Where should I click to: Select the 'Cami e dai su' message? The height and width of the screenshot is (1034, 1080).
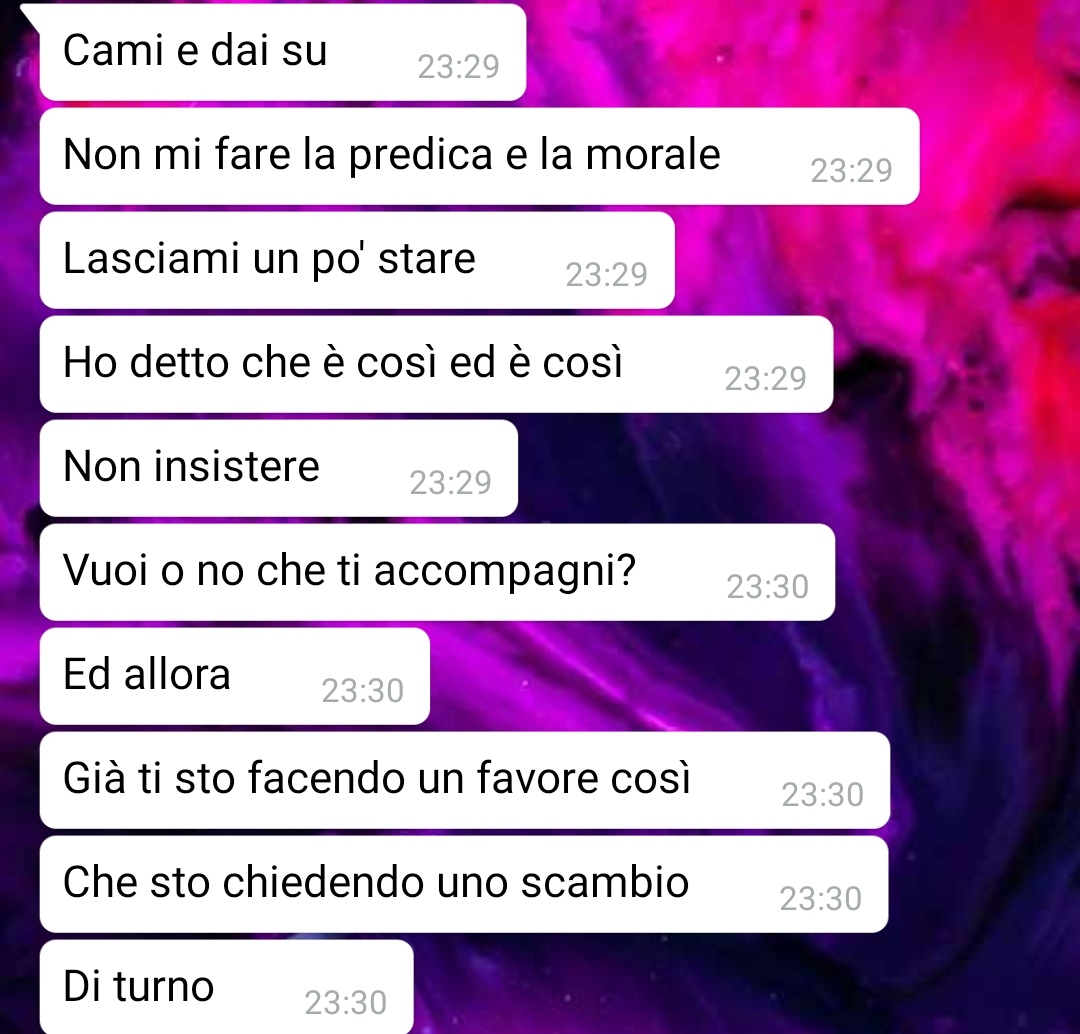(x=283, y=52)
